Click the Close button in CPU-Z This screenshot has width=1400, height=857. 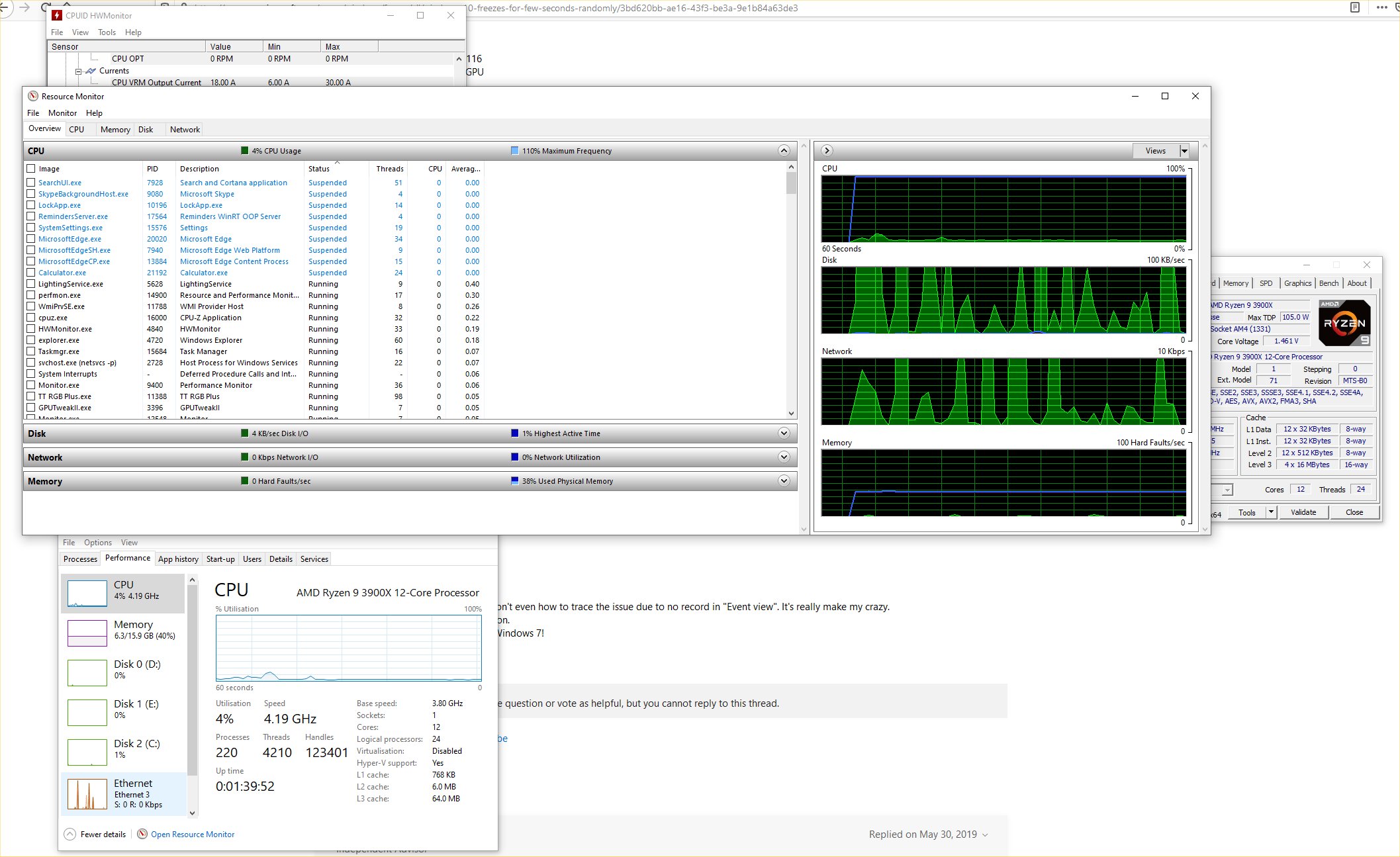tap(1354, 512)
